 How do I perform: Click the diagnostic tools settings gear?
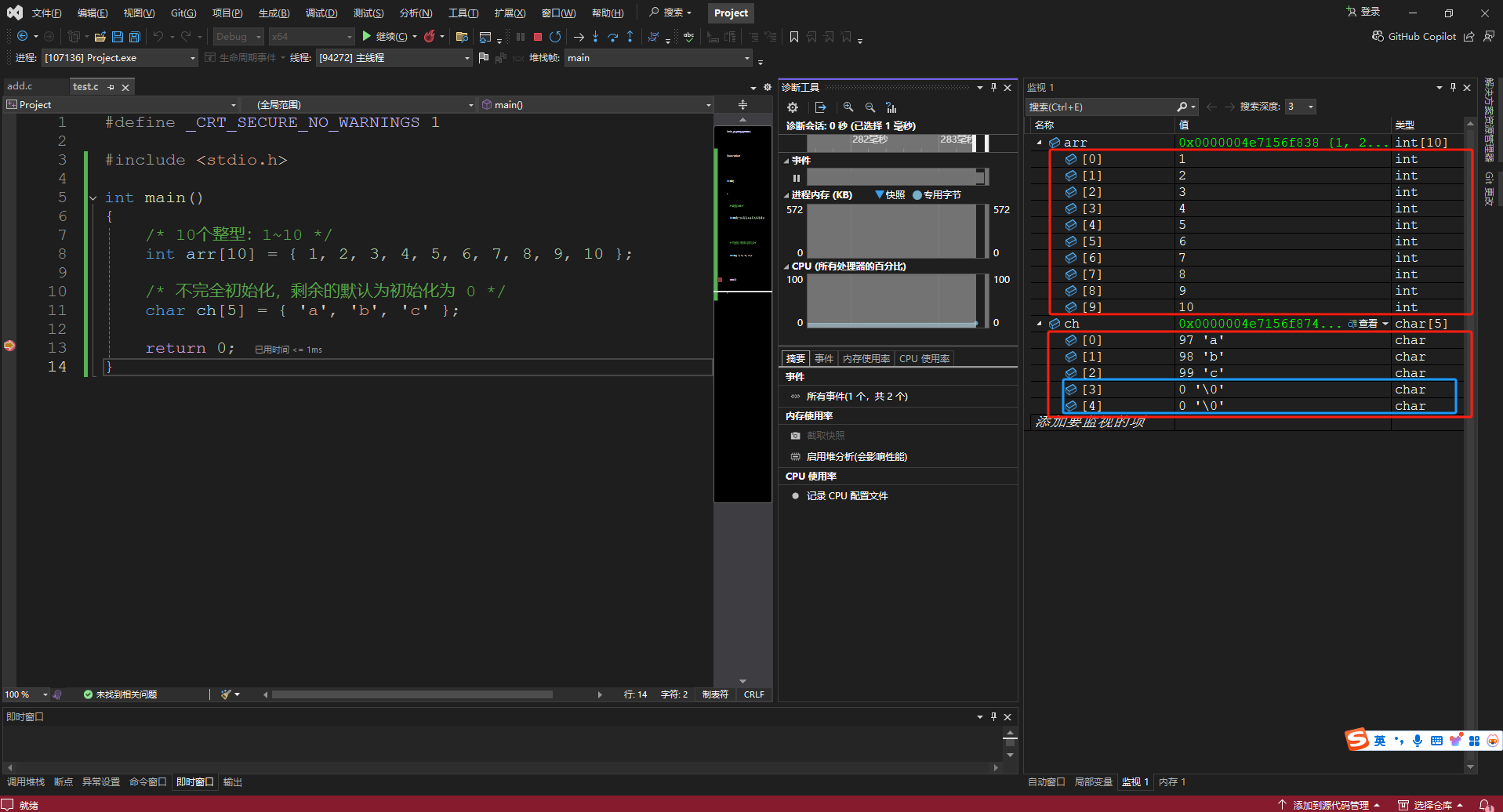pos(793,107)
